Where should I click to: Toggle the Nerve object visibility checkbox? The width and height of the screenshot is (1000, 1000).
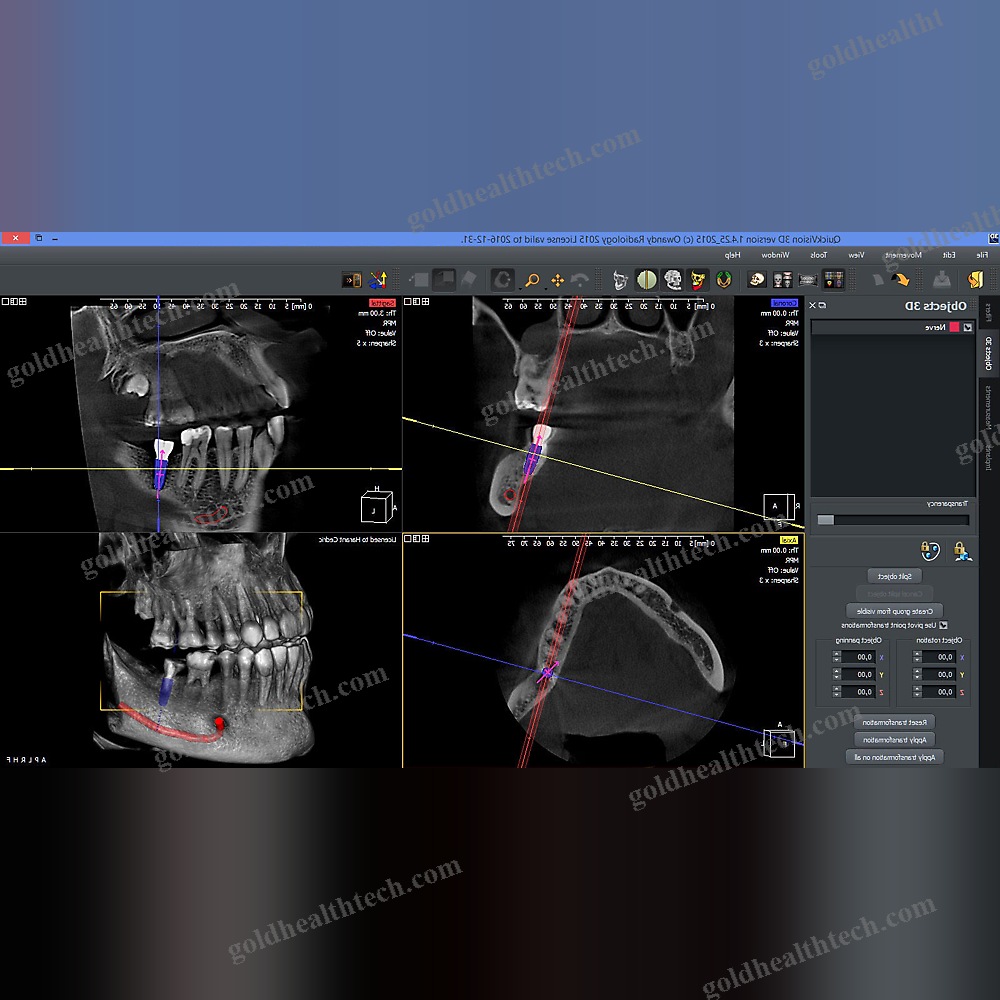click(967, 327)
